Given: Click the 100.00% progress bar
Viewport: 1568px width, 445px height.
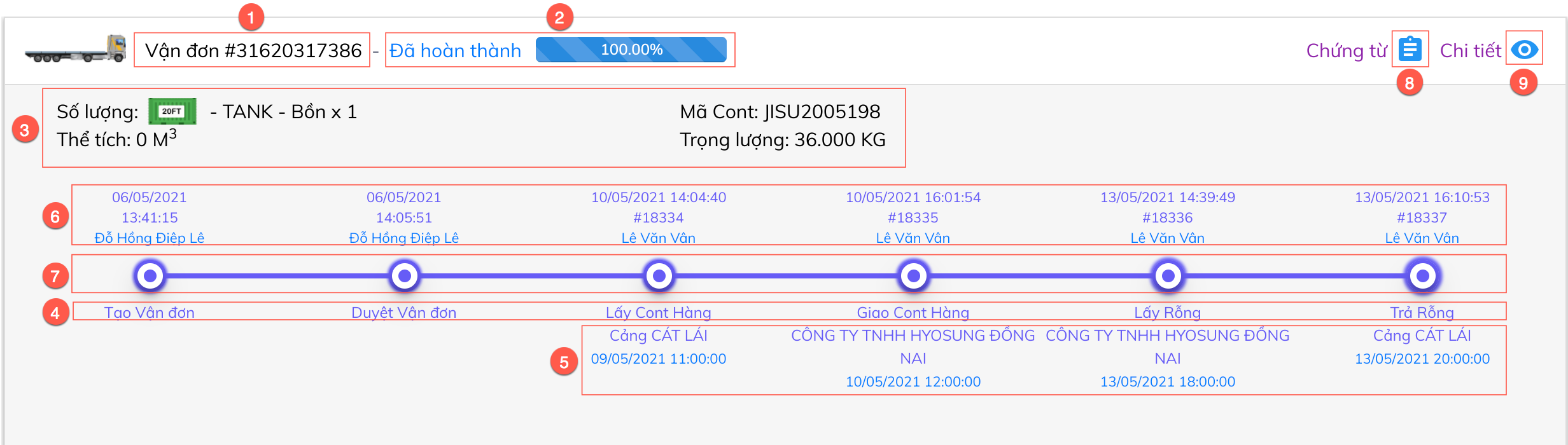Looking at the screenshot, I should pos(631,50).
